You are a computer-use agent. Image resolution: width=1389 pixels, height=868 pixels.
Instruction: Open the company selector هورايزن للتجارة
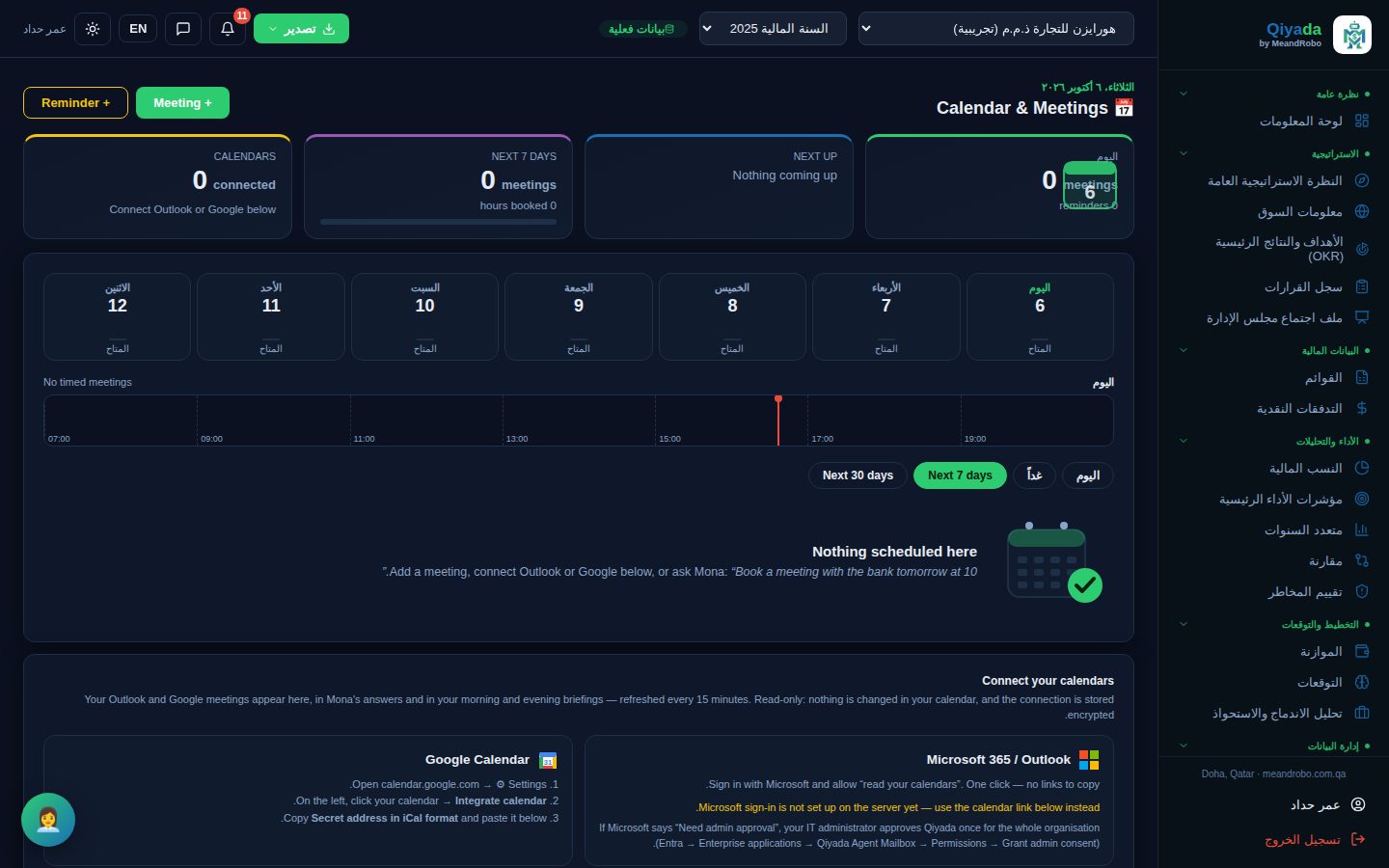coord(995,29)
